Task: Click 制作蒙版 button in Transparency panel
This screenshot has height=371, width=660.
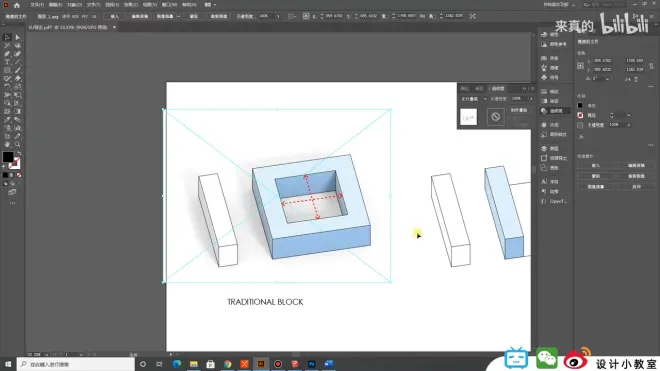Action: point(519,110)
